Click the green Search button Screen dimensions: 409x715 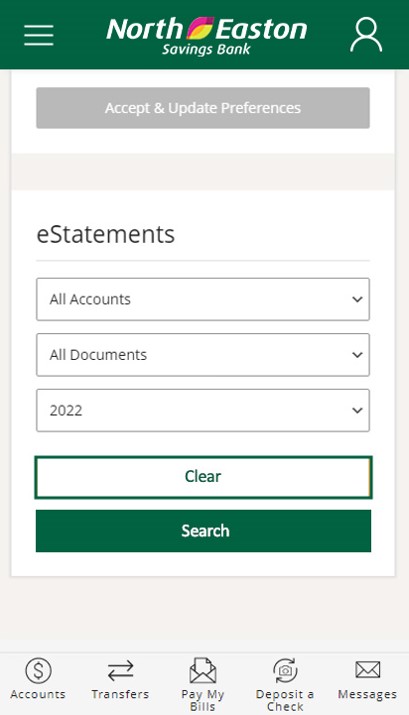[x=203, y=531]
